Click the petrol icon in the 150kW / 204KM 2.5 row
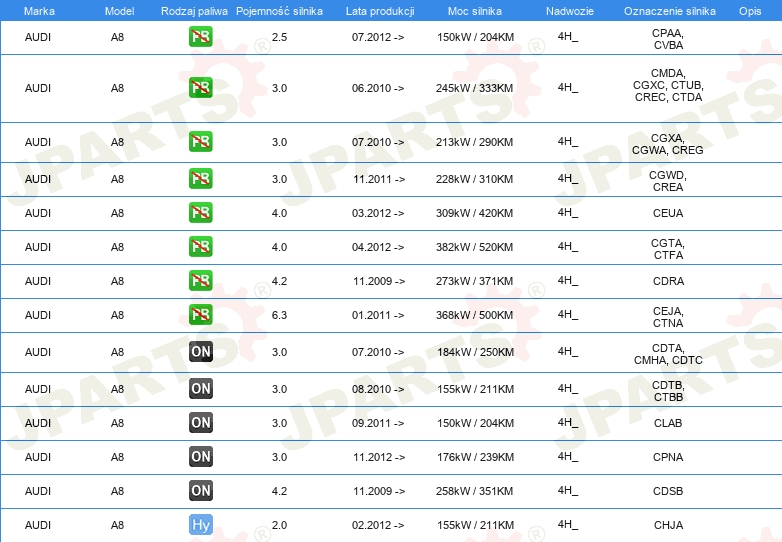This screenshot has height=542, width=782. click(200, 37)
